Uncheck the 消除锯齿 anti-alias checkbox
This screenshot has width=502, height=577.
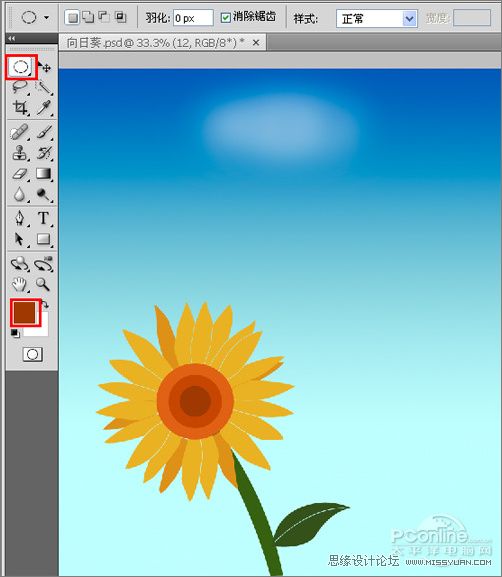tap(225, 18)
